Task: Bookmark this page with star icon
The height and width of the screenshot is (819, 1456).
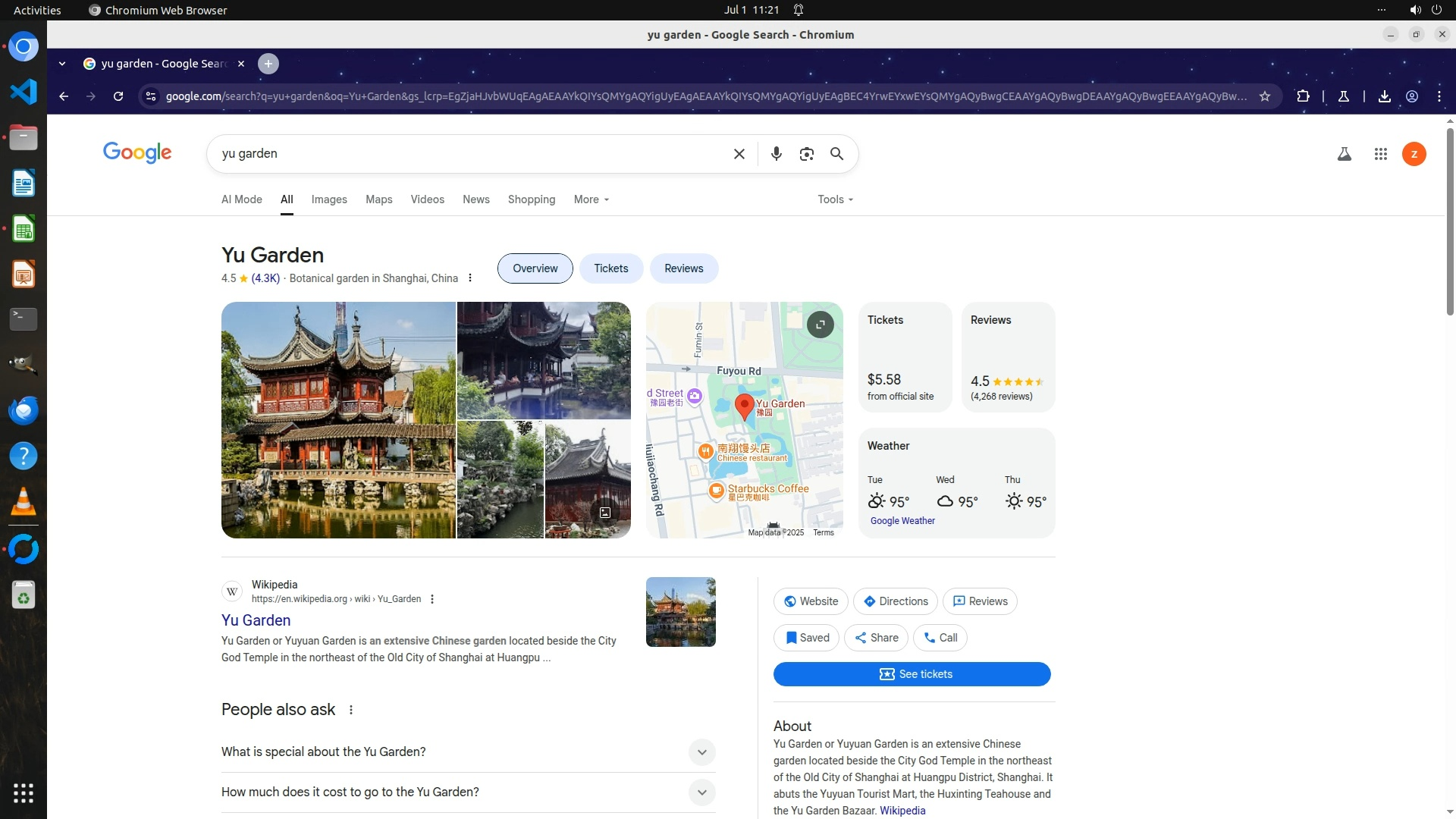Action: click(1264, 96)
